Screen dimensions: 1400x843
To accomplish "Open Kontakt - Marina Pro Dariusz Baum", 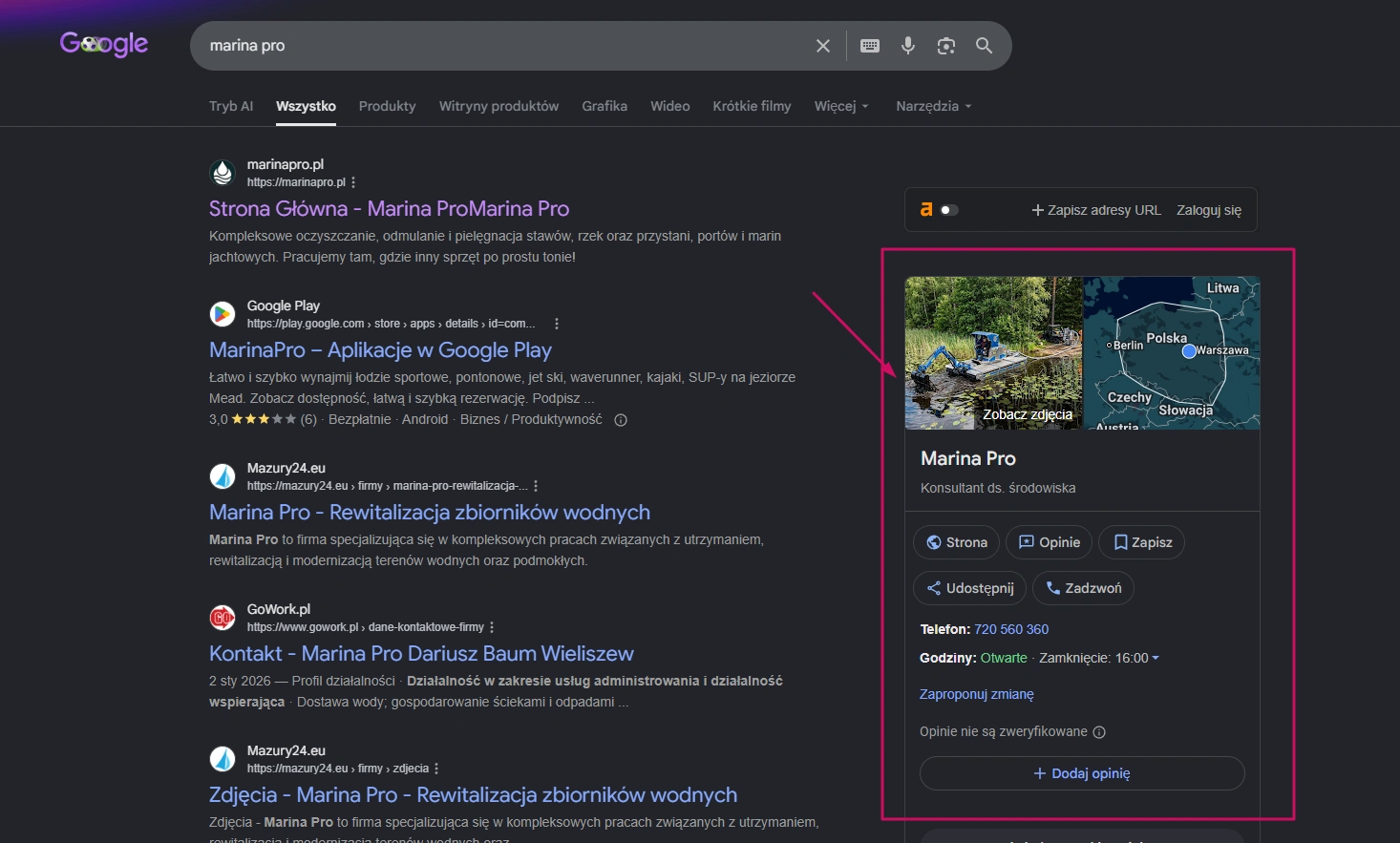I will click(x=421, y=654).
